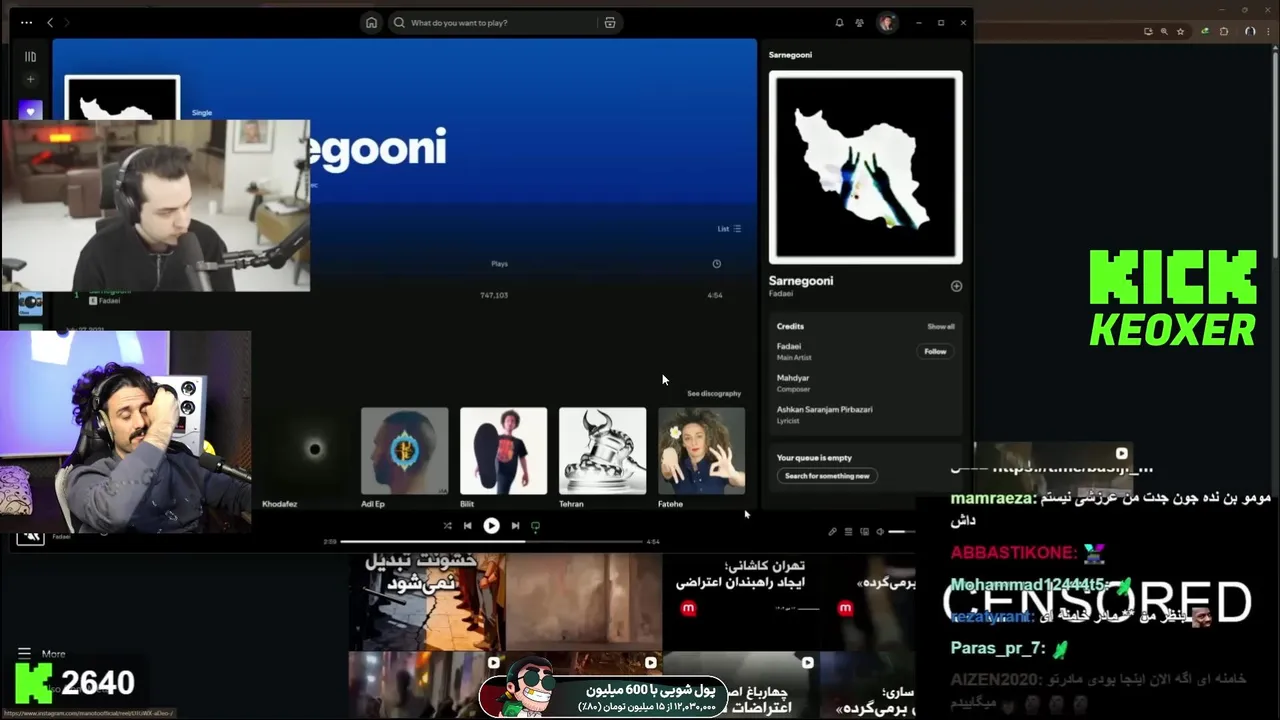The image size is (1280, 720).
Task: Skip to next track
Action: [515, 526]
